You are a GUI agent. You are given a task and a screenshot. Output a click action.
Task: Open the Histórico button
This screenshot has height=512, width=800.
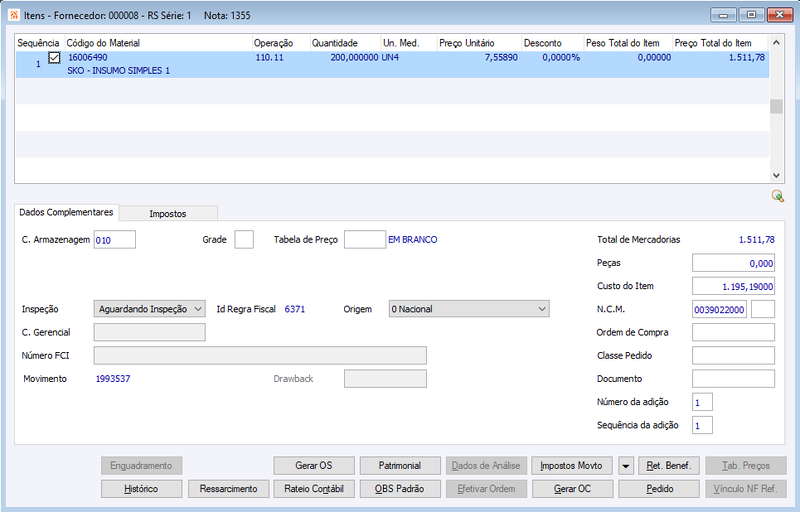[x=141, y=489]
